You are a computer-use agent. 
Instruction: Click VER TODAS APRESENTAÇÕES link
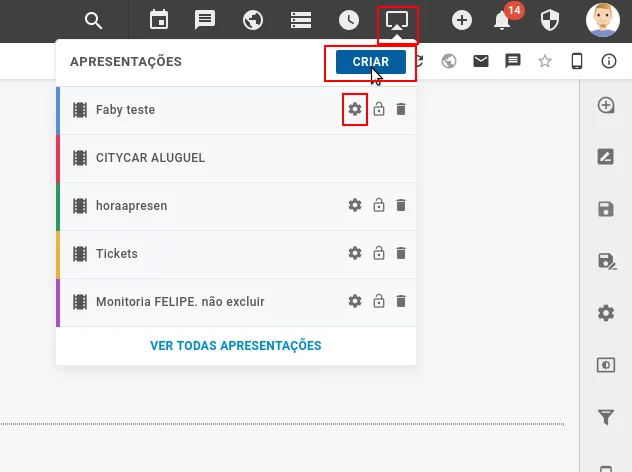pos(236,345)
